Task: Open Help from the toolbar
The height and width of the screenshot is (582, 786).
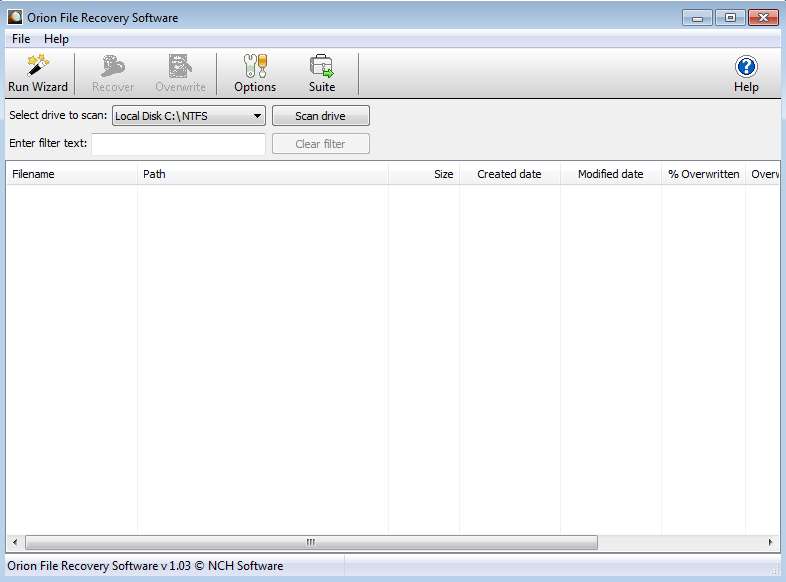Action: pos(746,74)
